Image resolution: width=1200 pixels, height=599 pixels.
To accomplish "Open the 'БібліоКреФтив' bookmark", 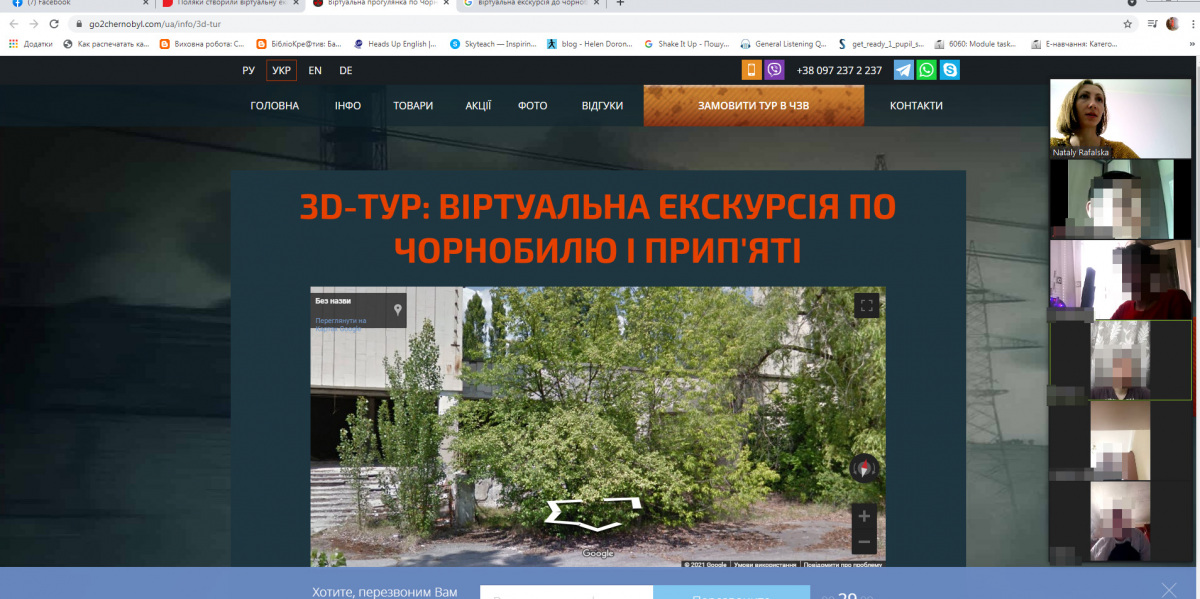I will pyautogui.click(x=298, y=44).
